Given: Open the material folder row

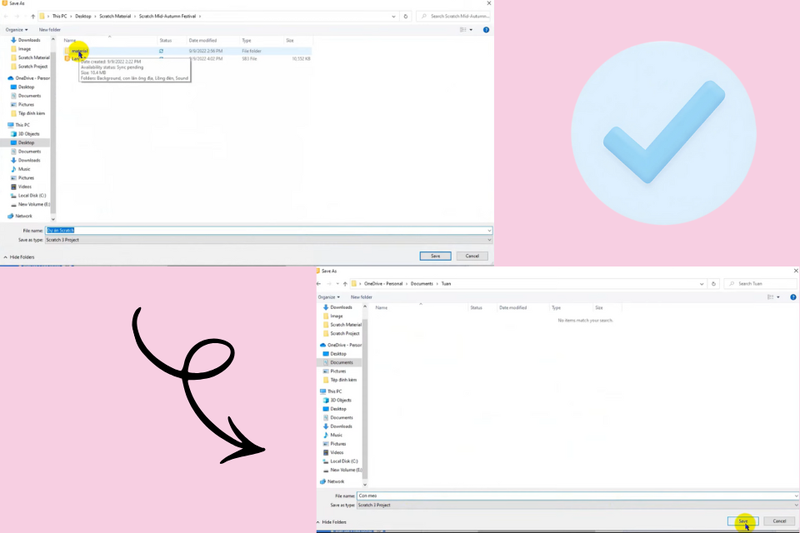Looking at the screenshot, I should pos(187,51).
